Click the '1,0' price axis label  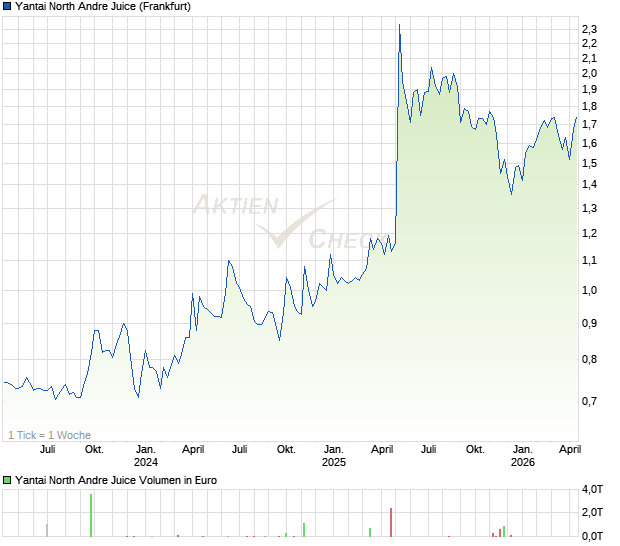pos(589,291)
